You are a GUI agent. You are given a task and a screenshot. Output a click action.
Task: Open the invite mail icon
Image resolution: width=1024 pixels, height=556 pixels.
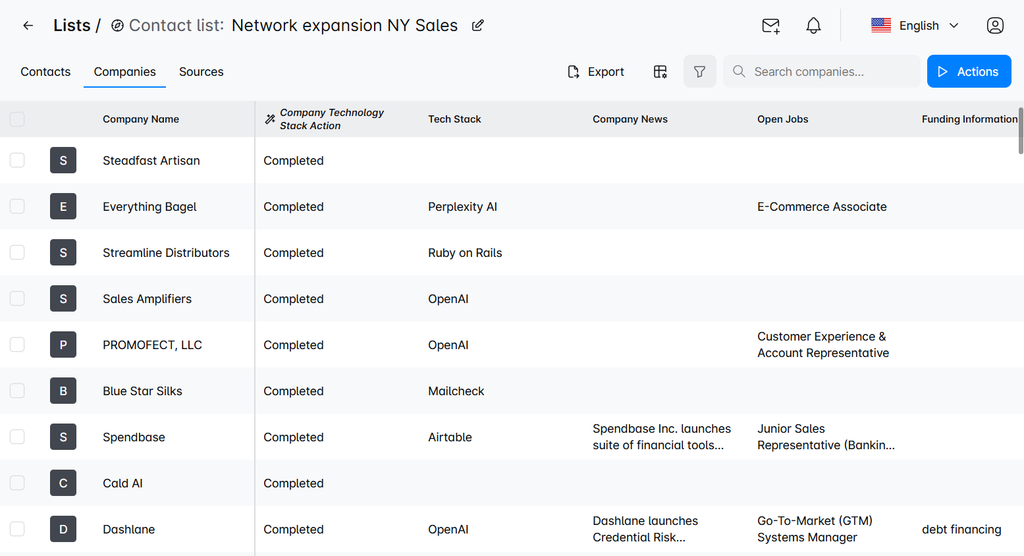coord(771,25)
